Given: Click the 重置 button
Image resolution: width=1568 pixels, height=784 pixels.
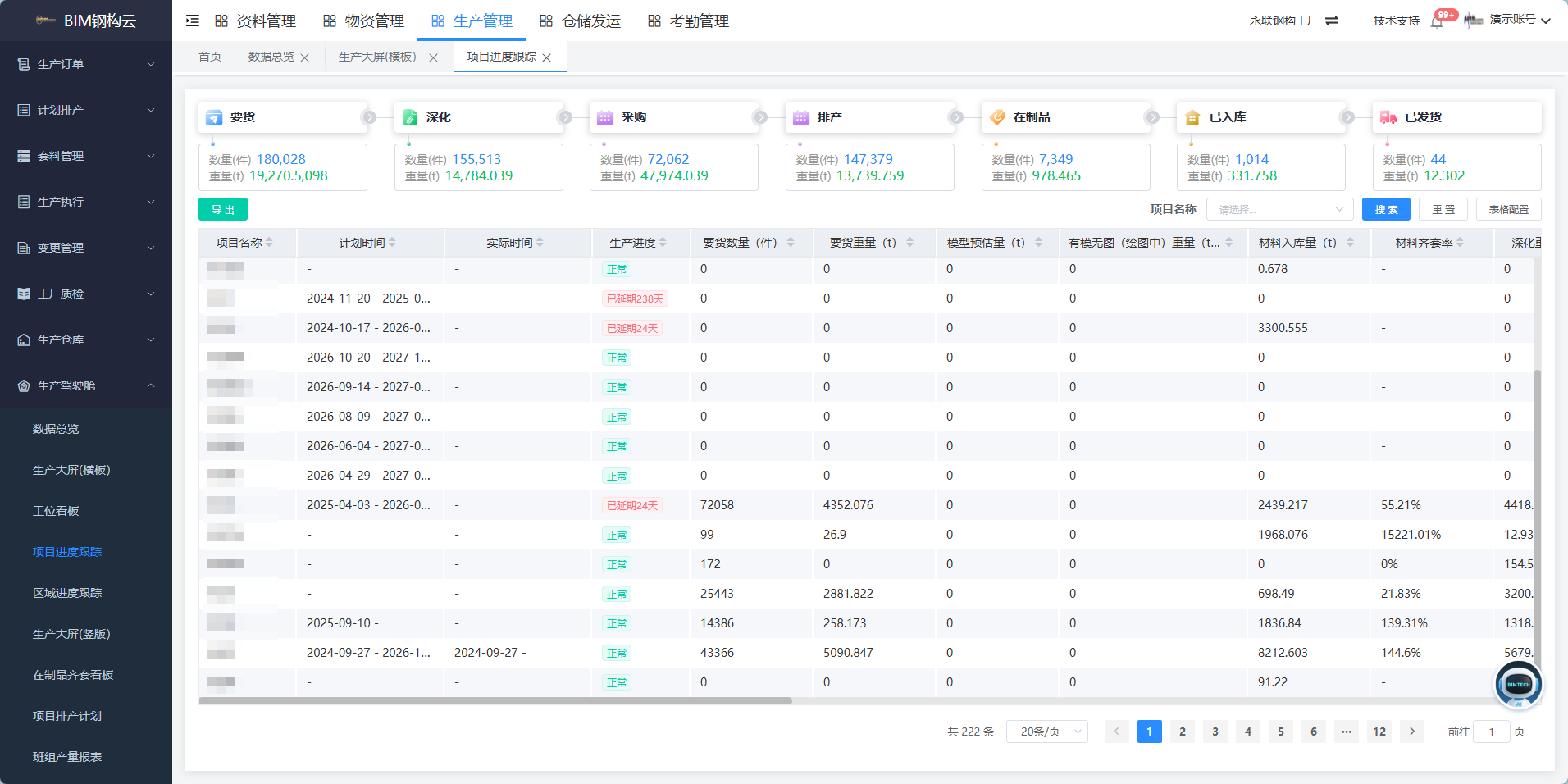Looking at the screenshot, I should click(1443, 210).
